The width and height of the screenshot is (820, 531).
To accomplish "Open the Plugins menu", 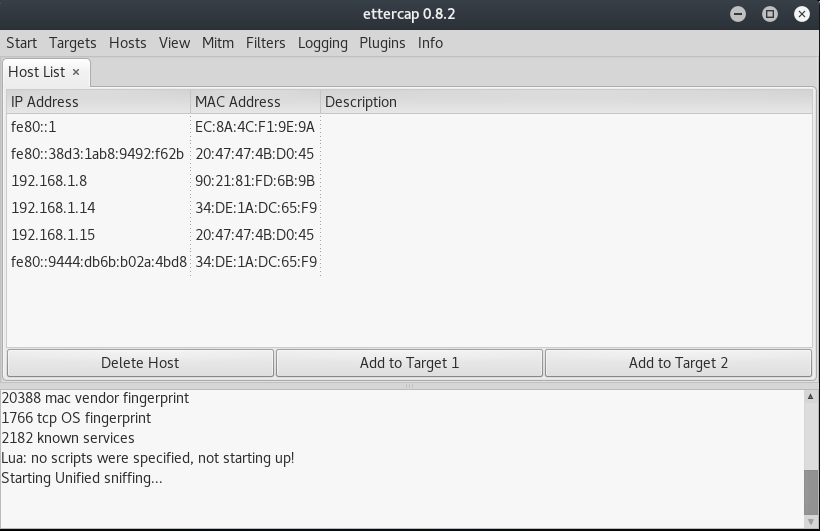I will [x=382, y=43].
